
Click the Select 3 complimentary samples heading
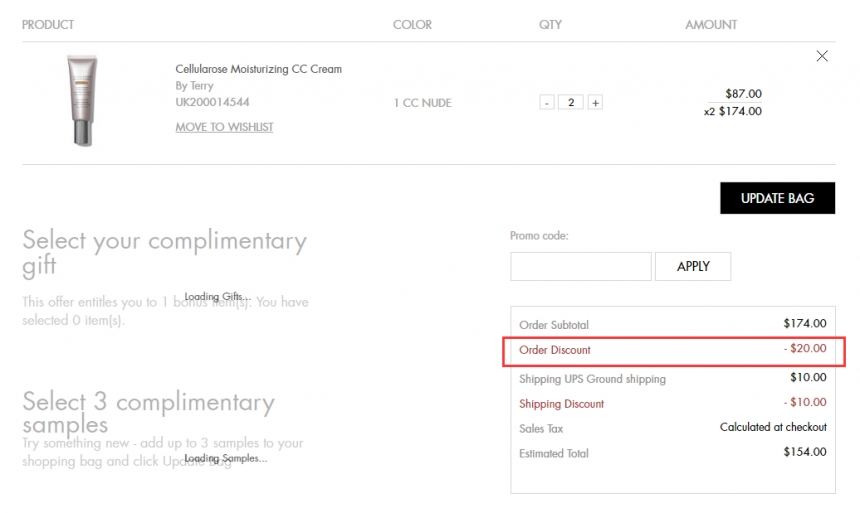pyautogui.click(x=148, y=414)
